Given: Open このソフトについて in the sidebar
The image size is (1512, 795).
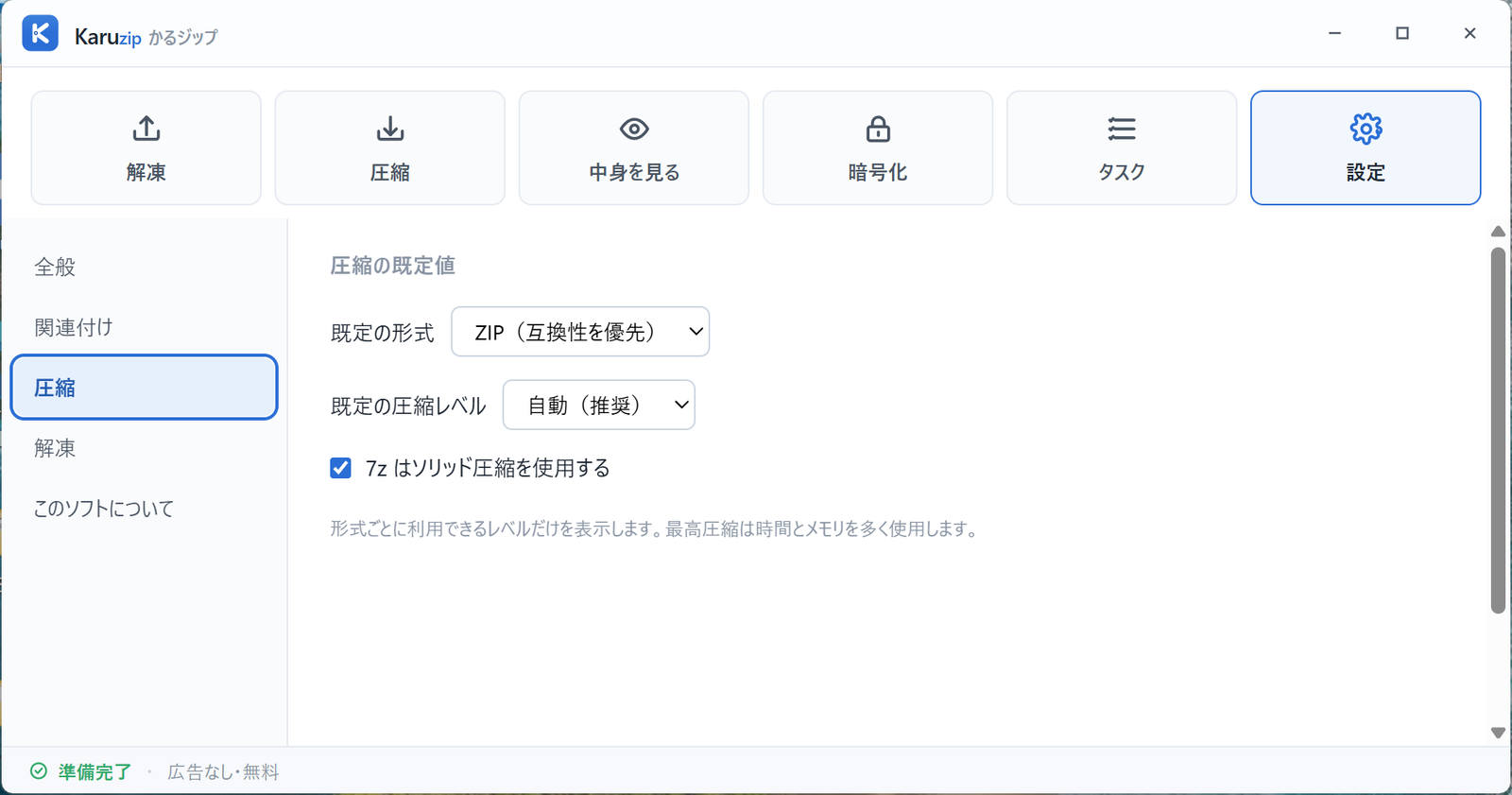Looking at the screenshot, I should click(144, 509).
